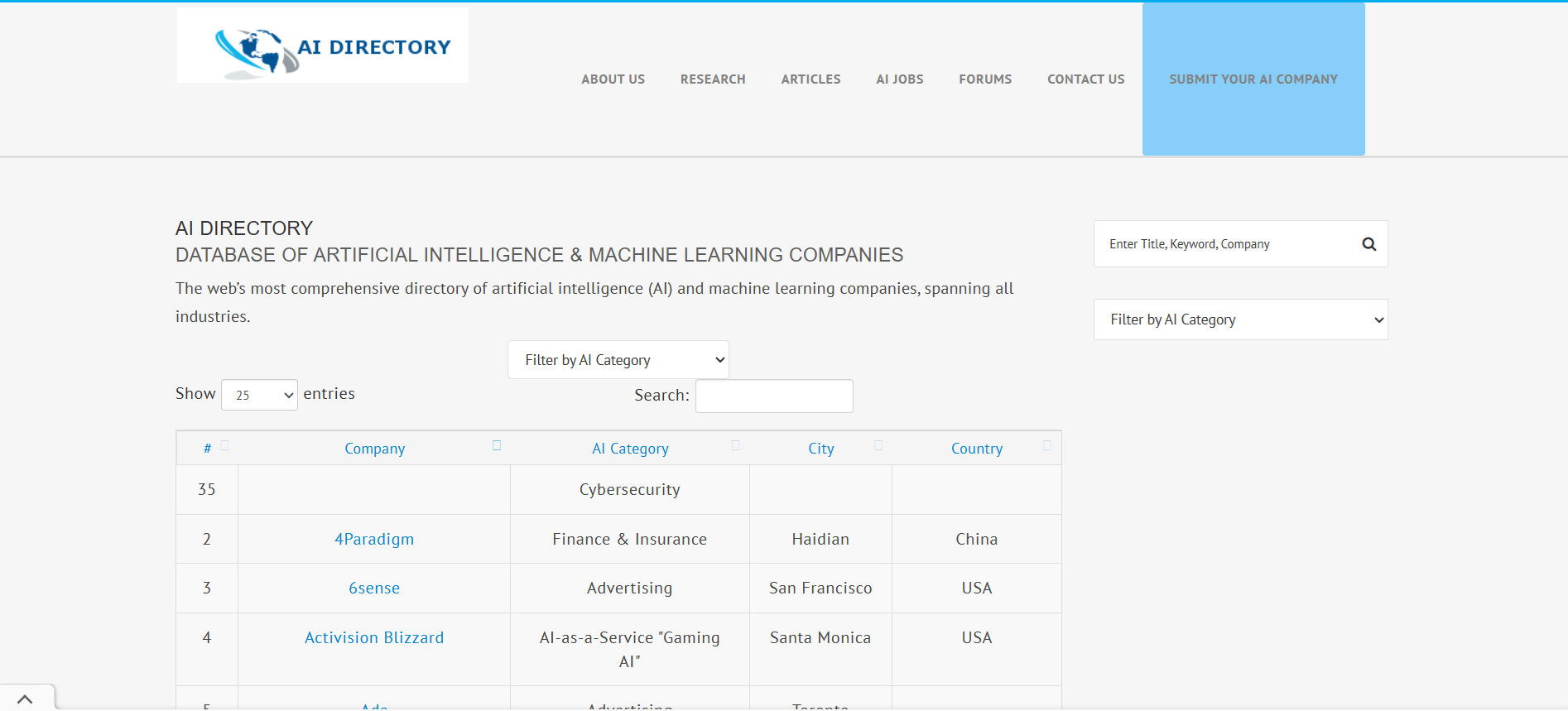Open Research menu item
This screenshot has width=1568, height=711.
point(713,79)
